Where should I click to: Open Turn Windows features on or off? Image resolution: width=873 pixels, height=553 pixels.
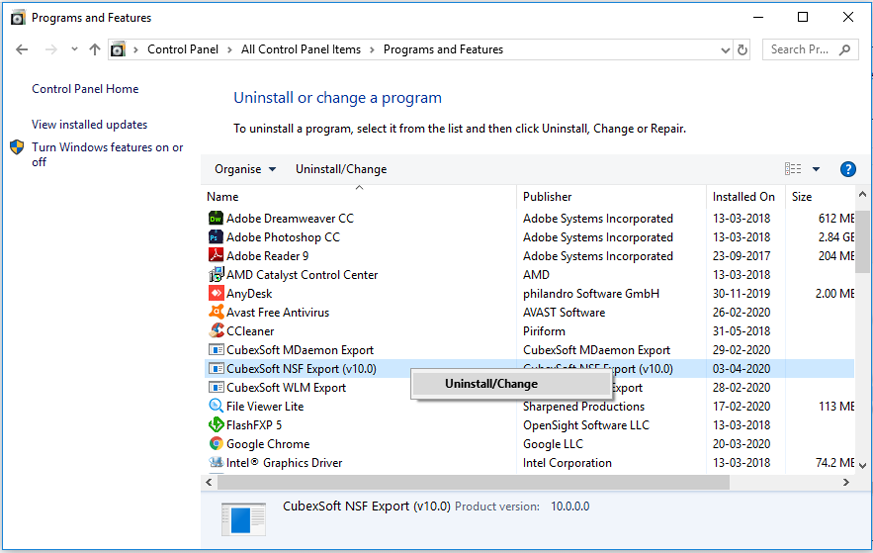click(x=107, y=154)
